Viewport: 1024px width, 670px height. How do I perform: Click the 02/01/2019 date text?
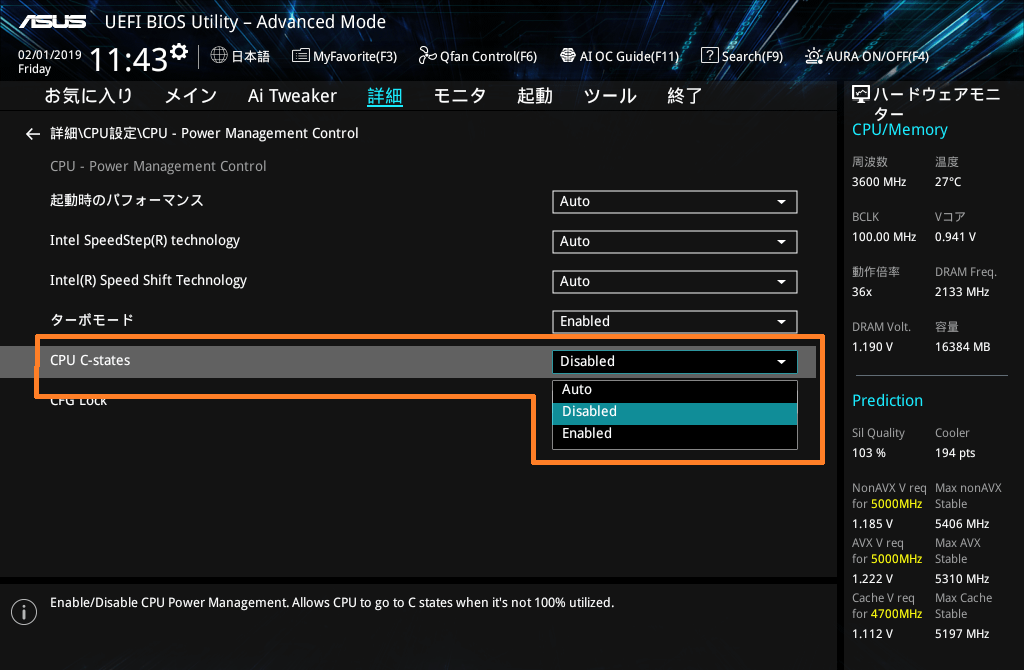(x=50, y=55)
